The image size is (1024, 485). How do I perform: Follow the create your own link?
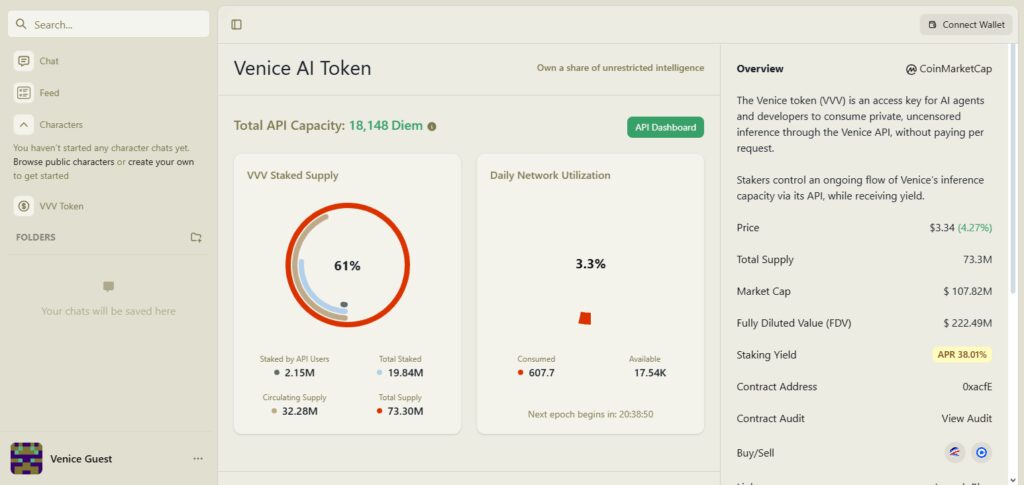pos(161,162)
